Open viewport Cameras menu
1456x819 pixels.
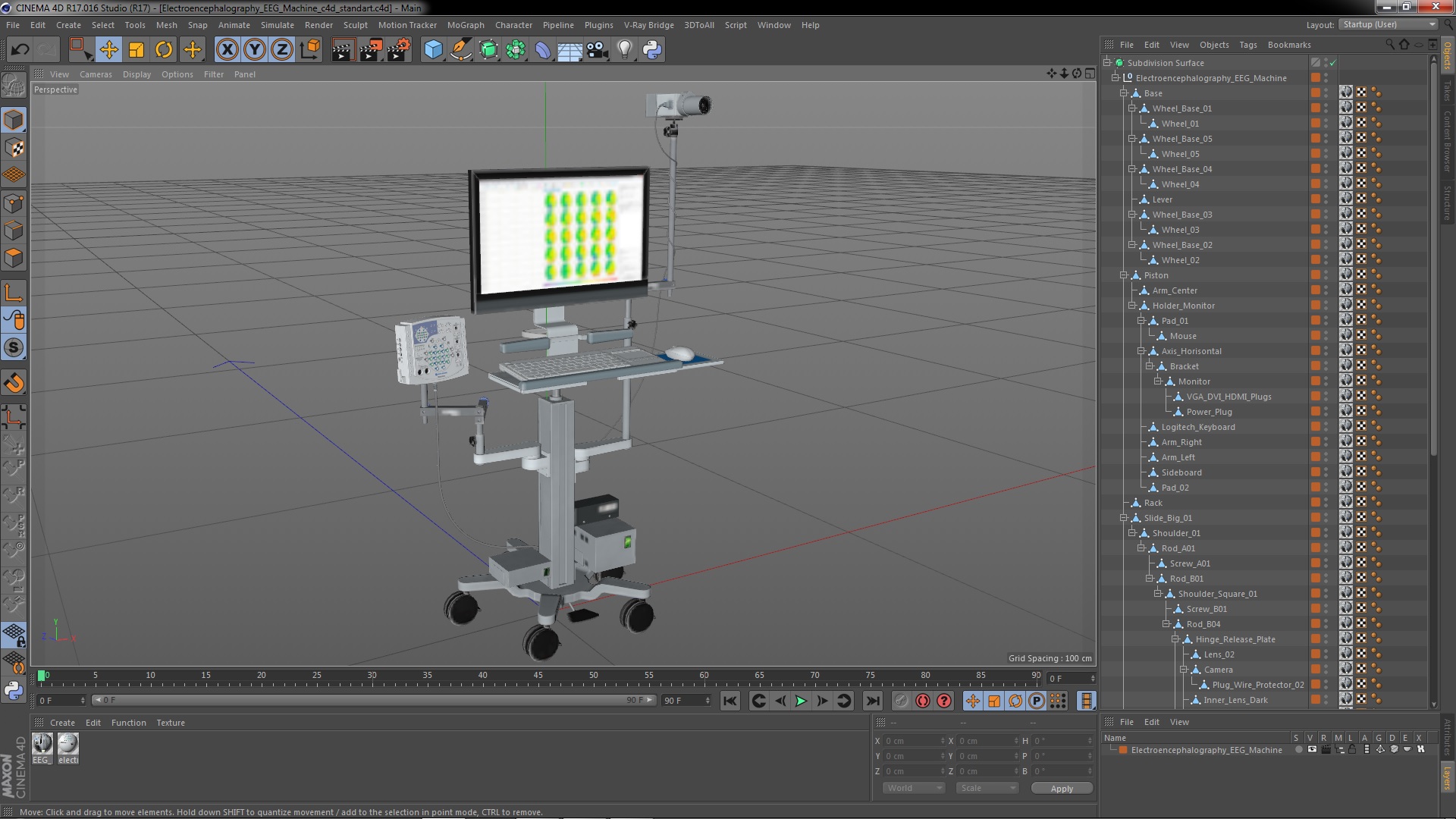pyautogui.click(x=96, y=74)
